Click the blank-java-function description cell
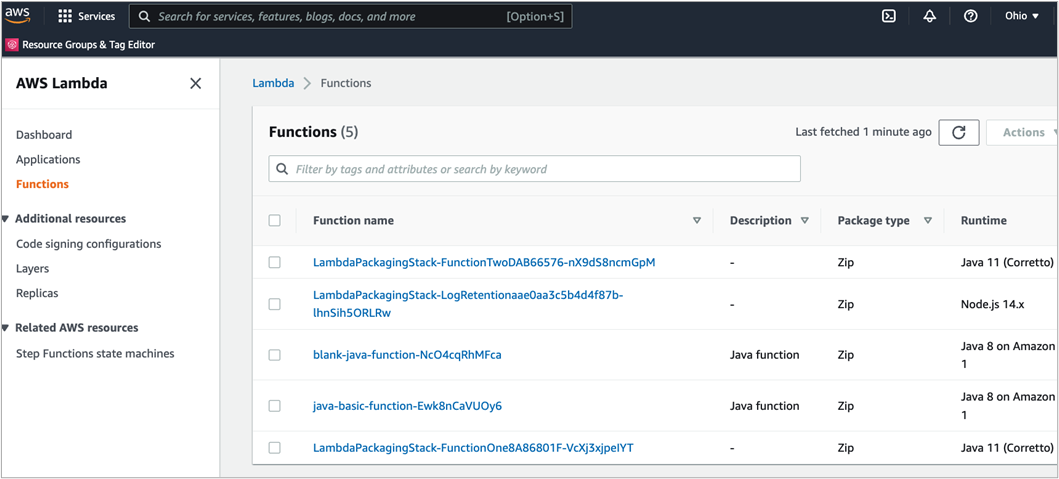Image resolution: width=1059 pixels, height=479 pixels. click(x=765, y=355)
